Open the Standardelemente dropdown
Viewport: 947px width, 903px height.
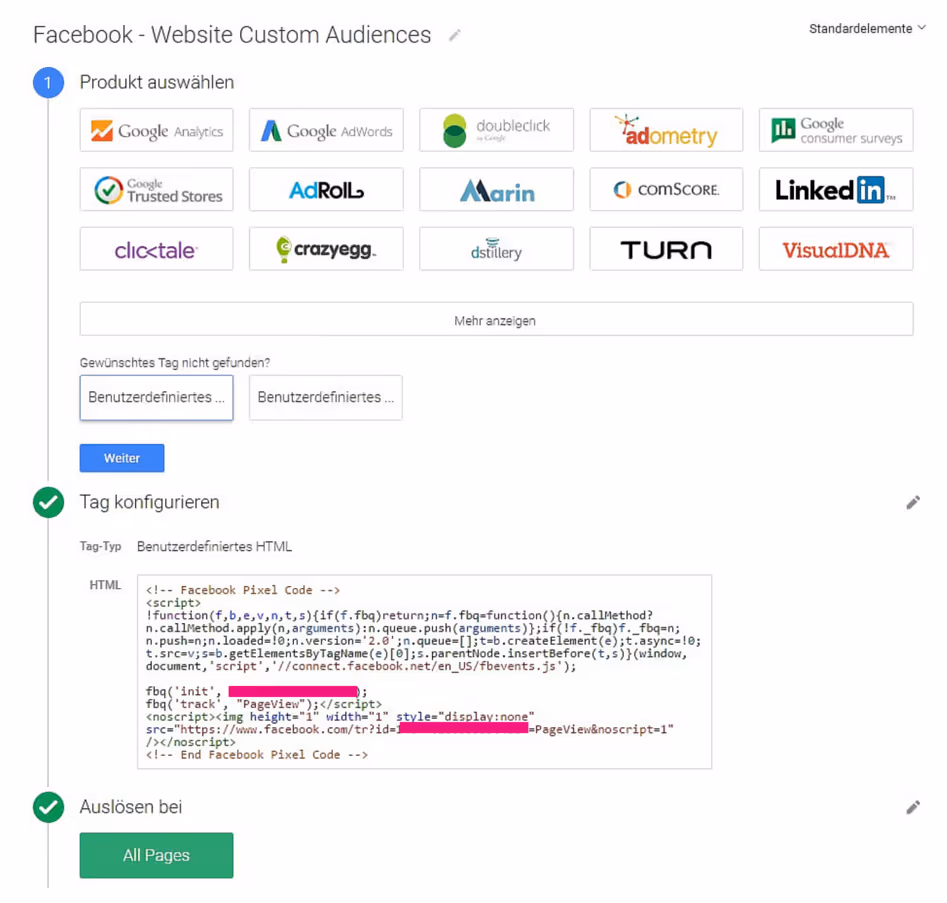(x=867, y=28)
